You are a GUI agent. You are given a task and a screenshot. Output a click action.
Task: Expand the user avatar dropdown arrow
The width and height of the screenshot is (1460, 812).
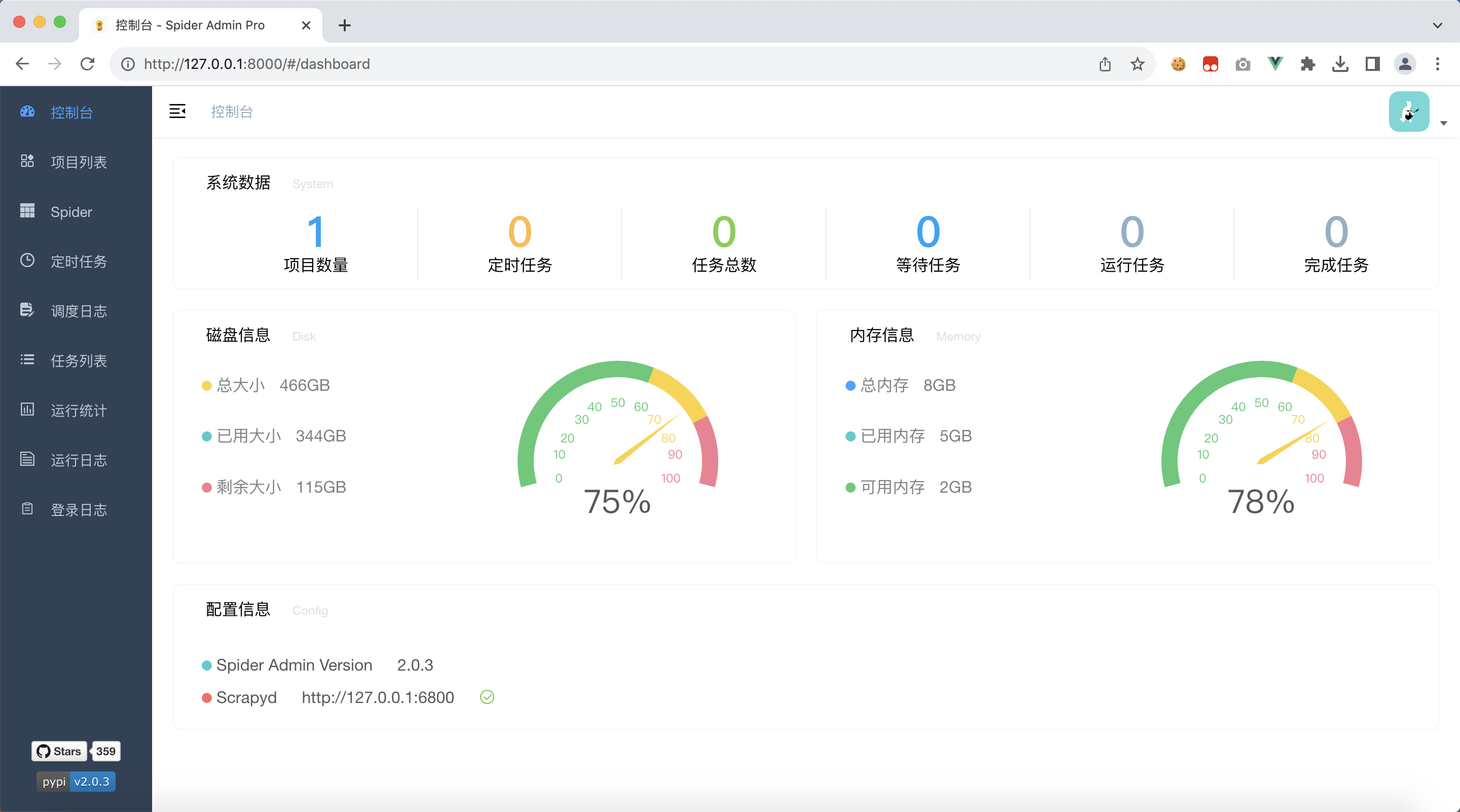(x=1443, y=123)
